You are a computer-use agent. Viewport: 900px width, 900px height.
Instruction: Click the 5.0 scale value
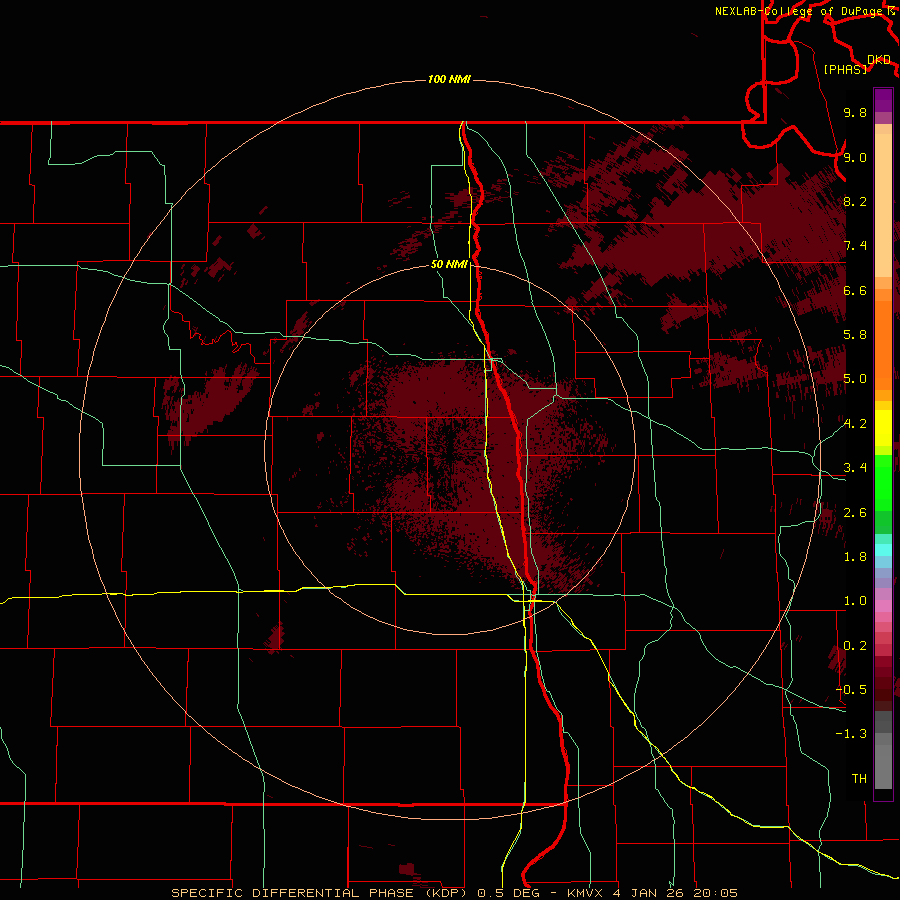tap(855, 379)
